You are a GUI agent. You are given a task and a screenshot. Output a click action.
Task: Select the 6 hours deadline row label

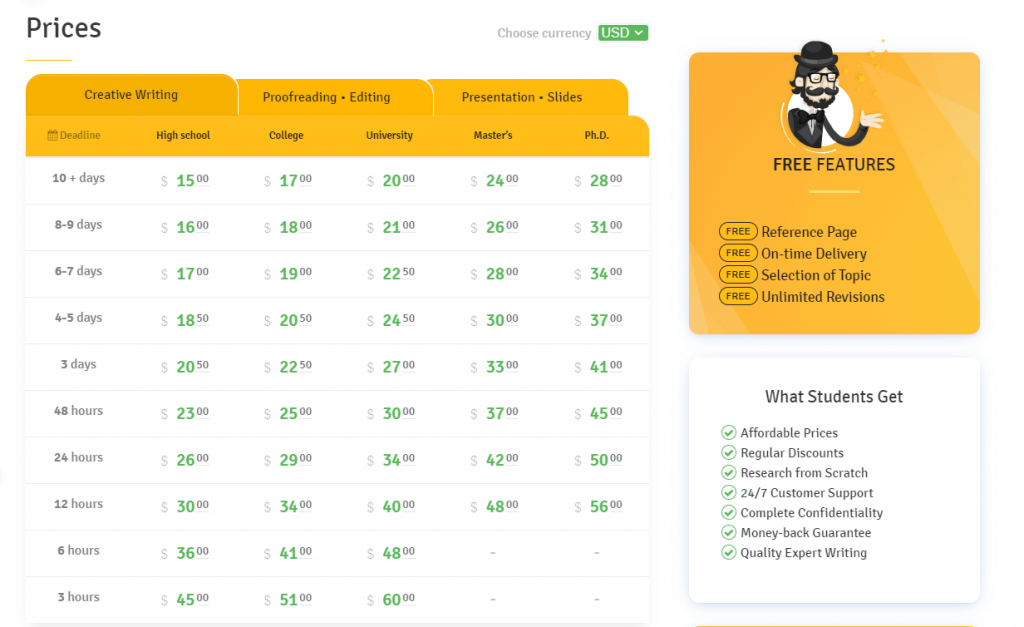coord(78,550)
